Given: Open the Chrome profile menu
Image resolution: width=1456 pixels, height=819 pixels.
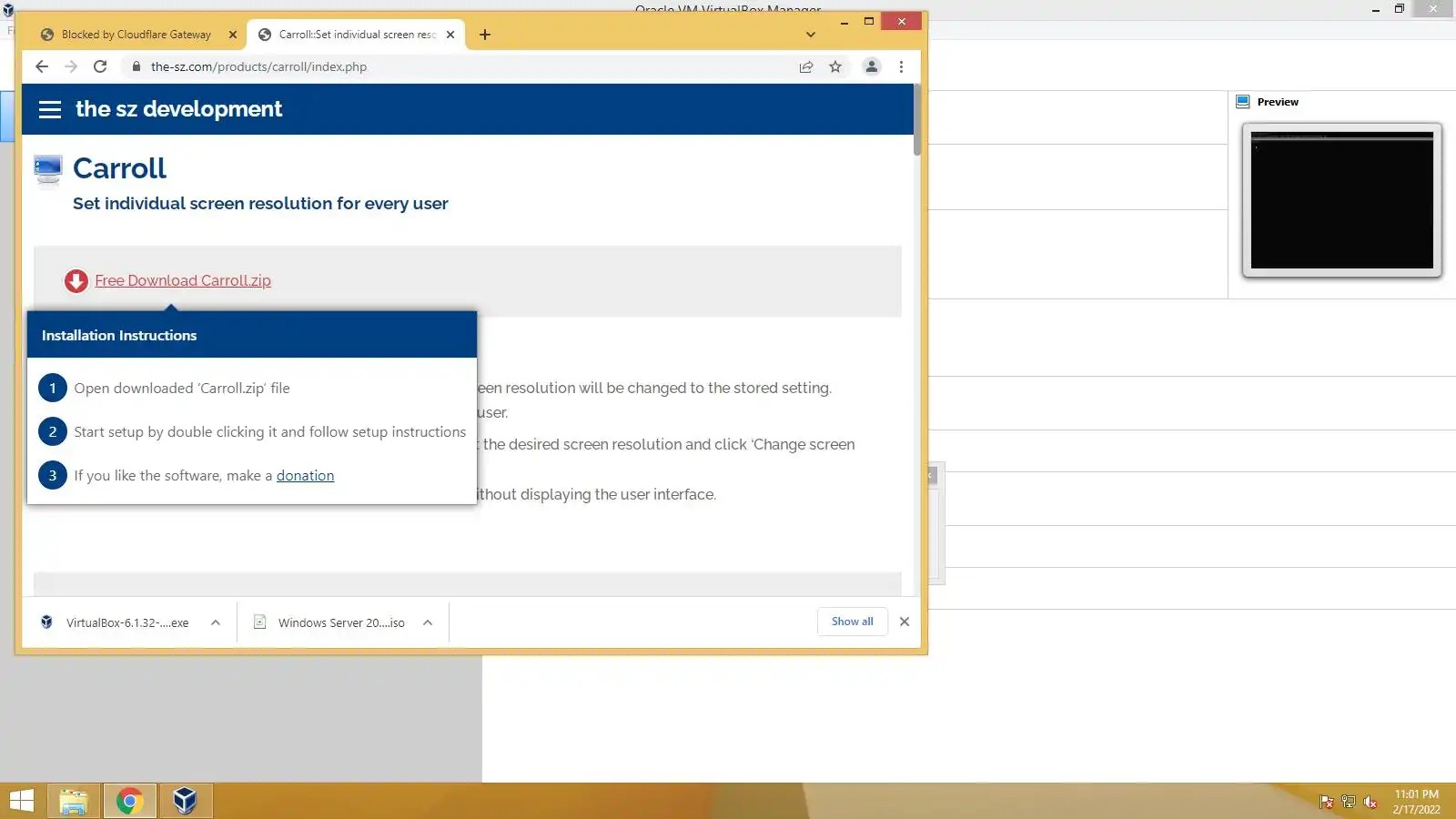Looking at the screenshot, I should click(x=872, y=66).
